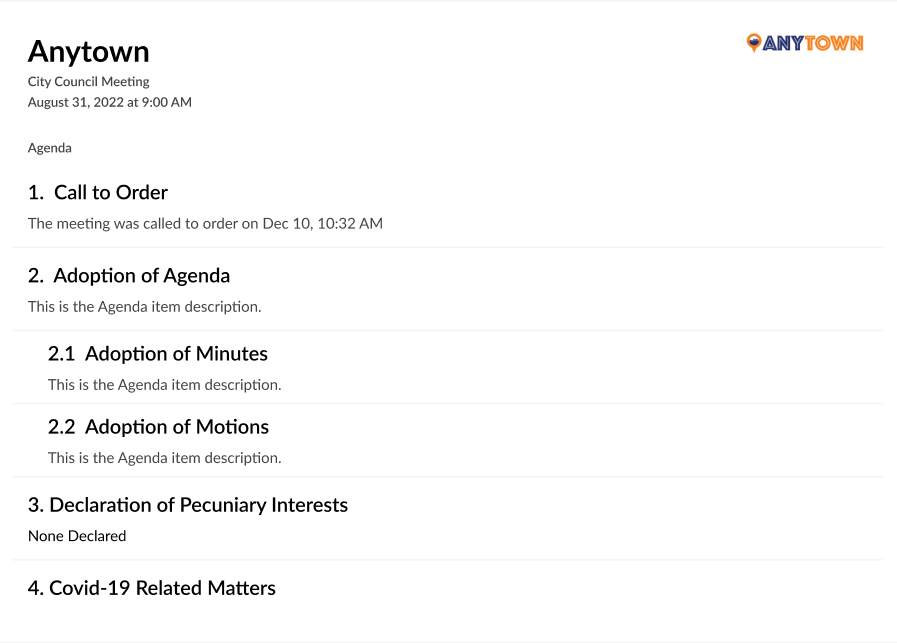Click the Dec 10, 10:32 AM timestamp

(322, 224)
